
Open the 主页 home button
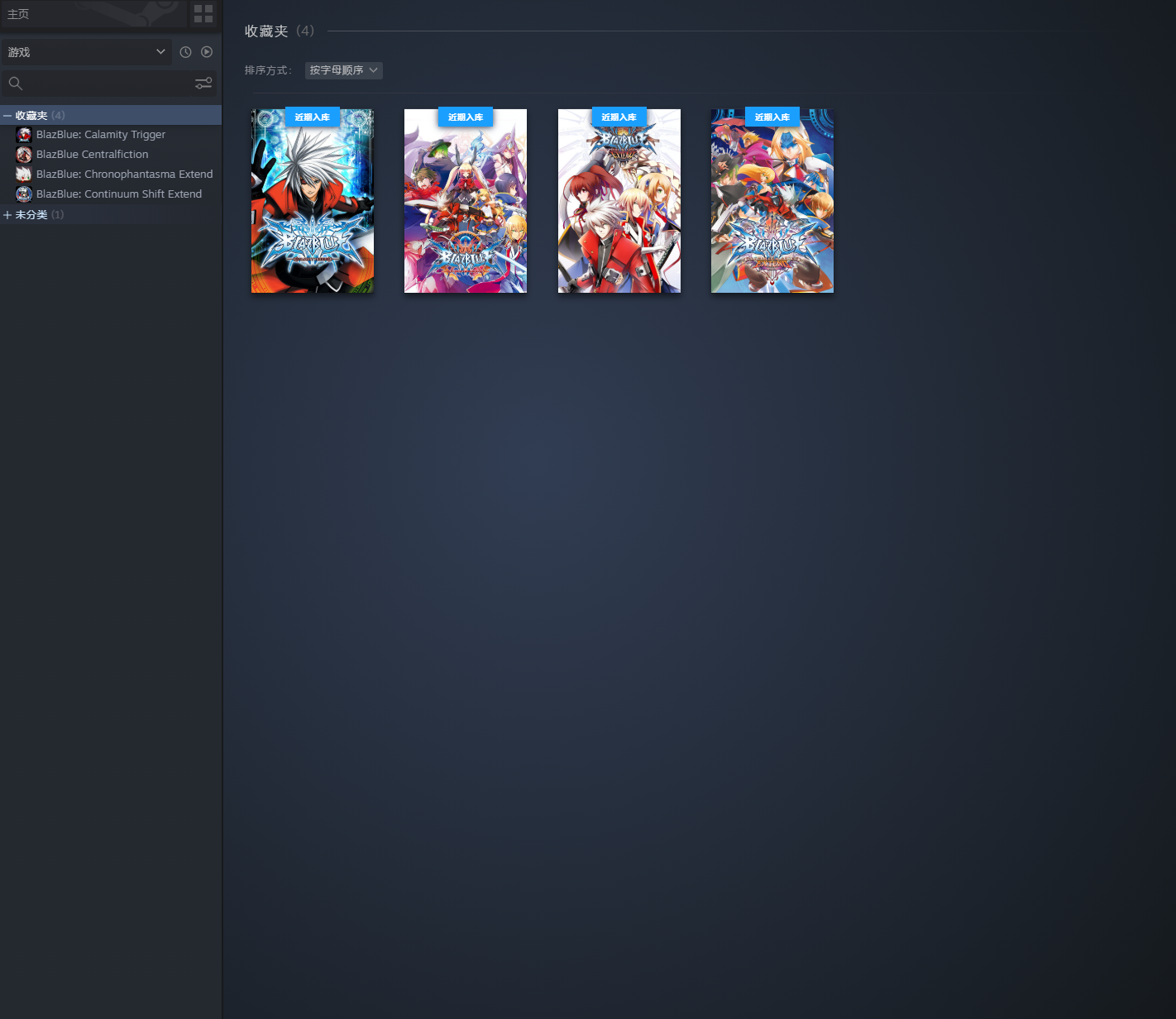click(x=93, y=14)
